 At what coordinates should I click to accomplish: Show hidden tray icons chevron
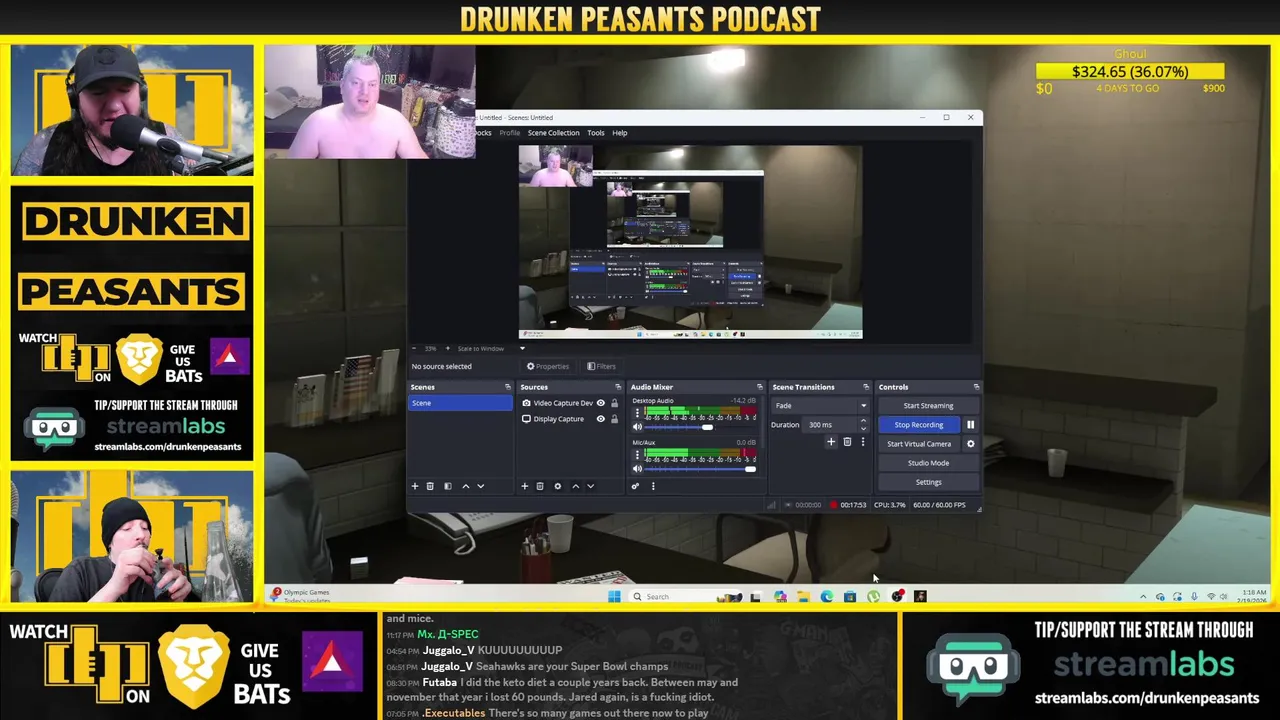1143,597
